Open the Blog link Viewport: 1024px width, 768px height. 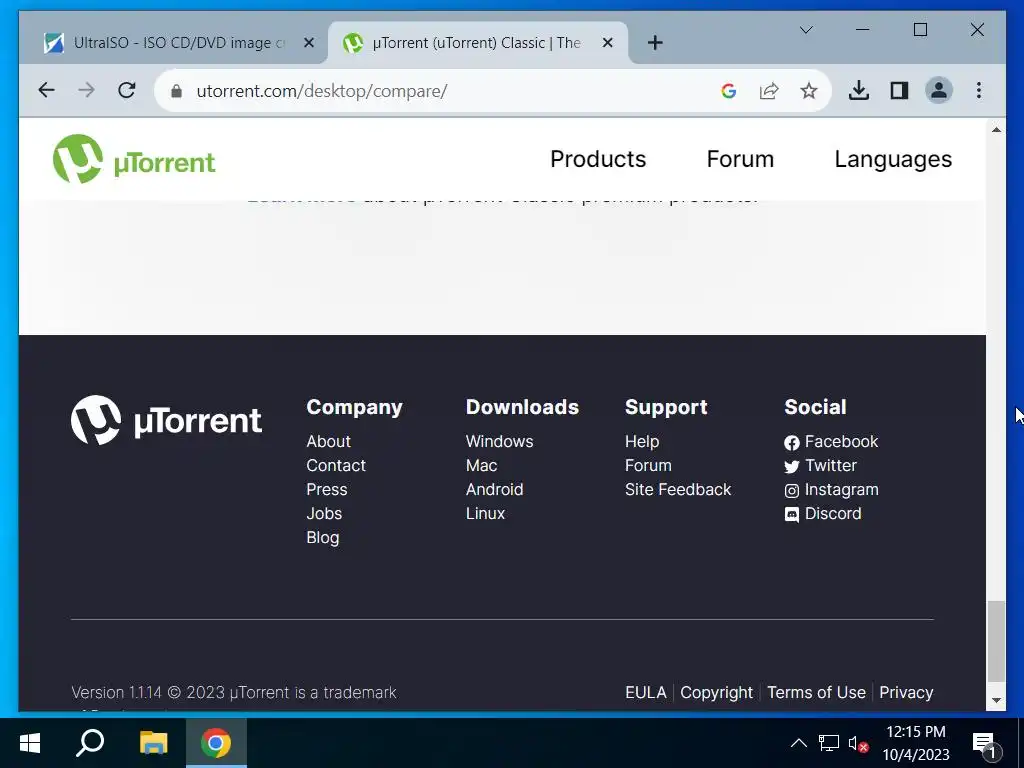coord(323,538)
